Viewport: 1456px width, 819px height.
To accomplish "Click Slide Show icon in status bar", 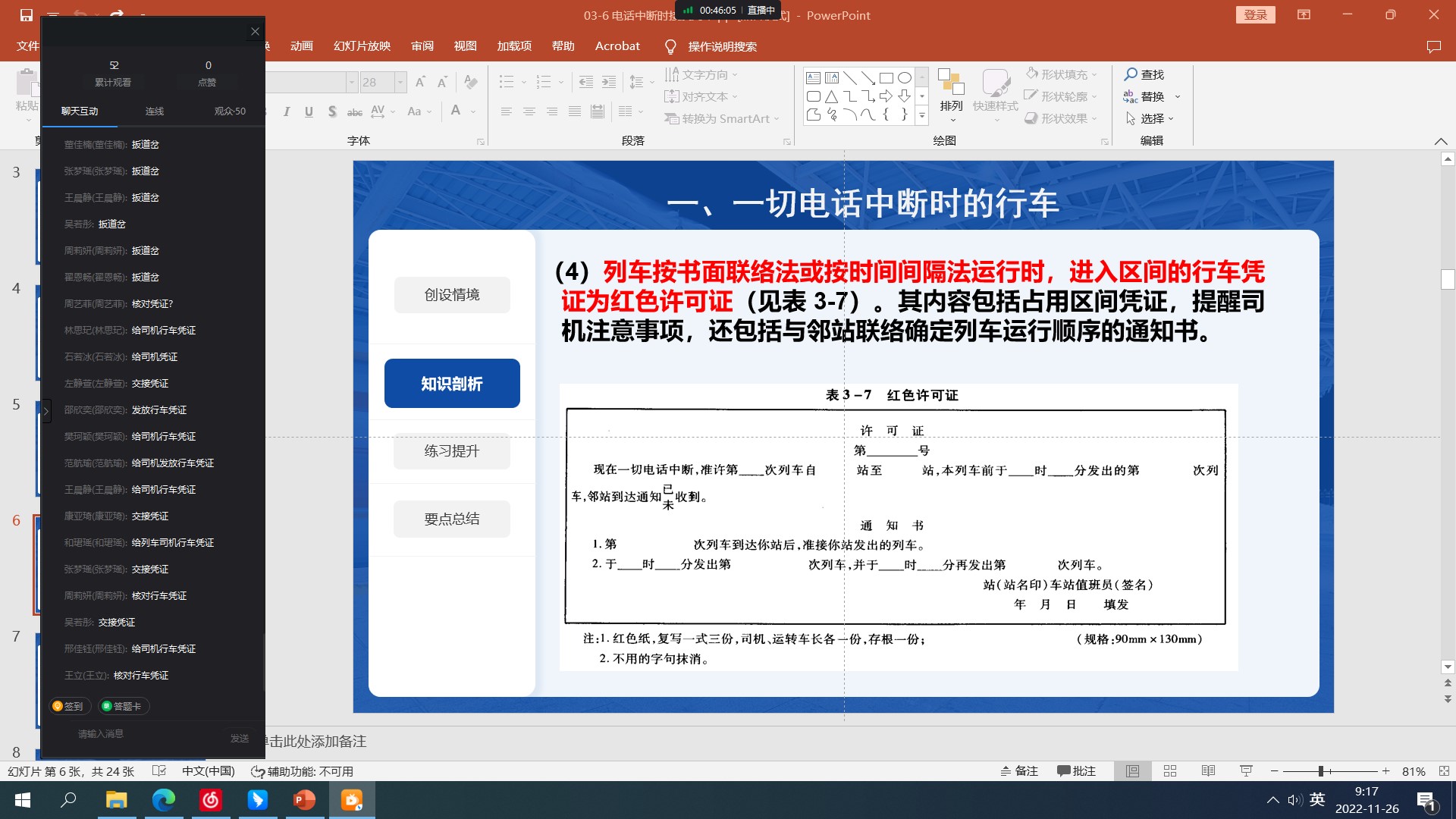I will coord(1246,771).
